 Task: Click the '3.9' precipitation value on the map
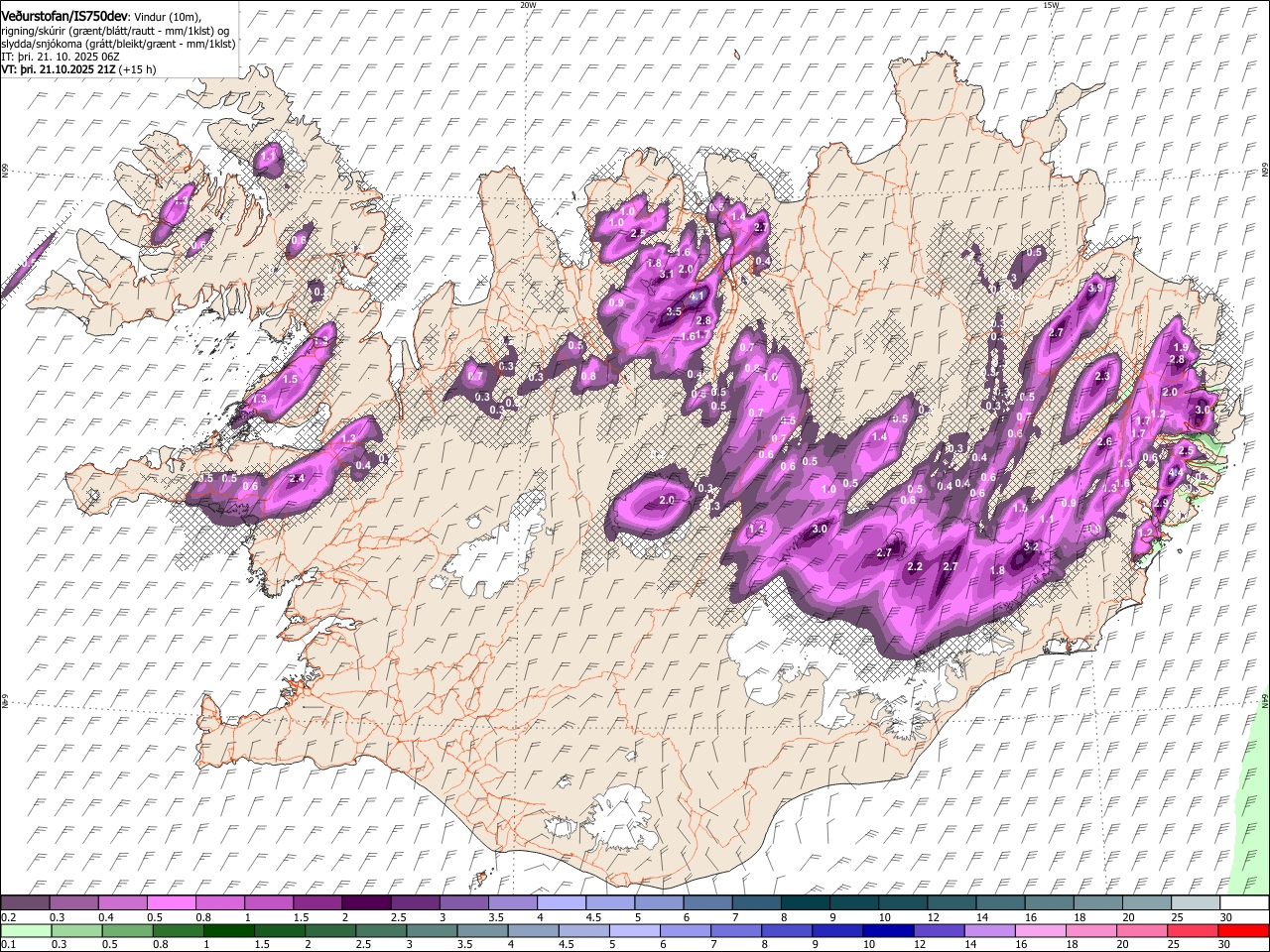point(1095,288)
